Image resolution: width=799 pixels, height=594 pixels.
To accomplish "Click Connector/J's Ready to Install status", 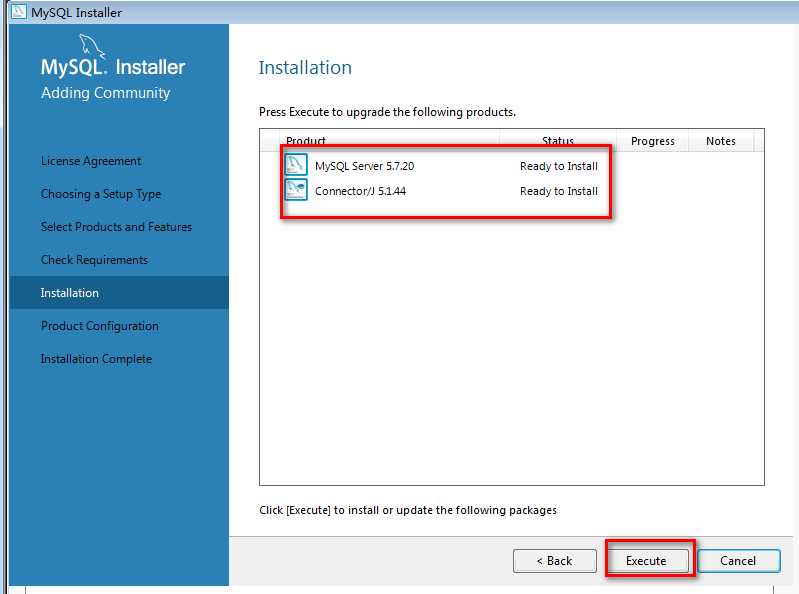I will [x=558, y=191].
